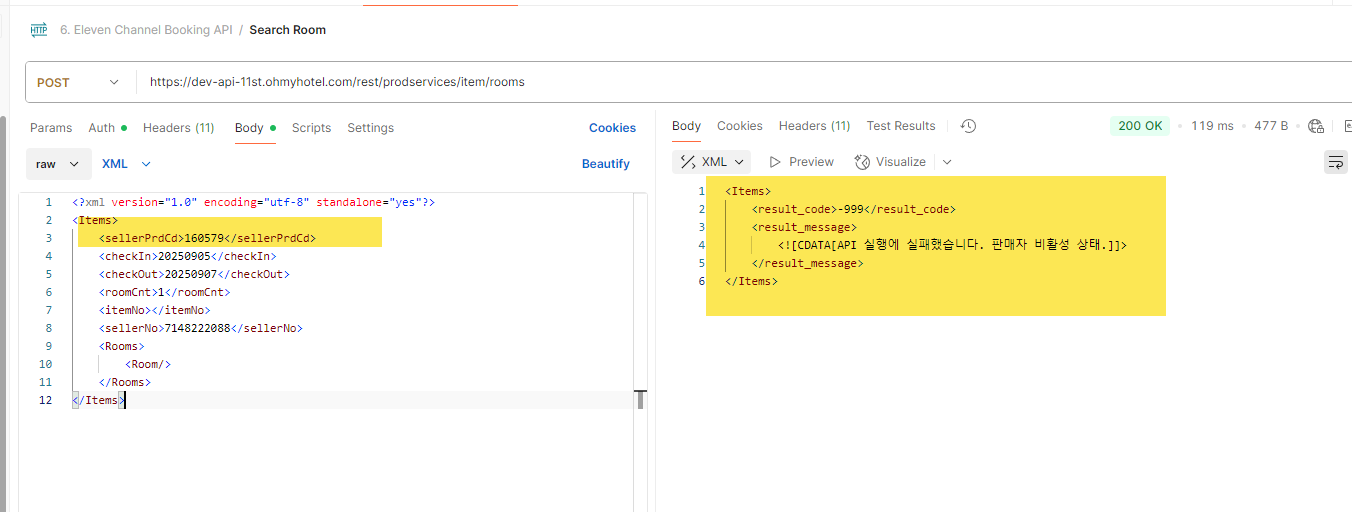This screenshot has height=512, width=1352.
Task: Open the raw body type dropdown
Action: point(59,164)
